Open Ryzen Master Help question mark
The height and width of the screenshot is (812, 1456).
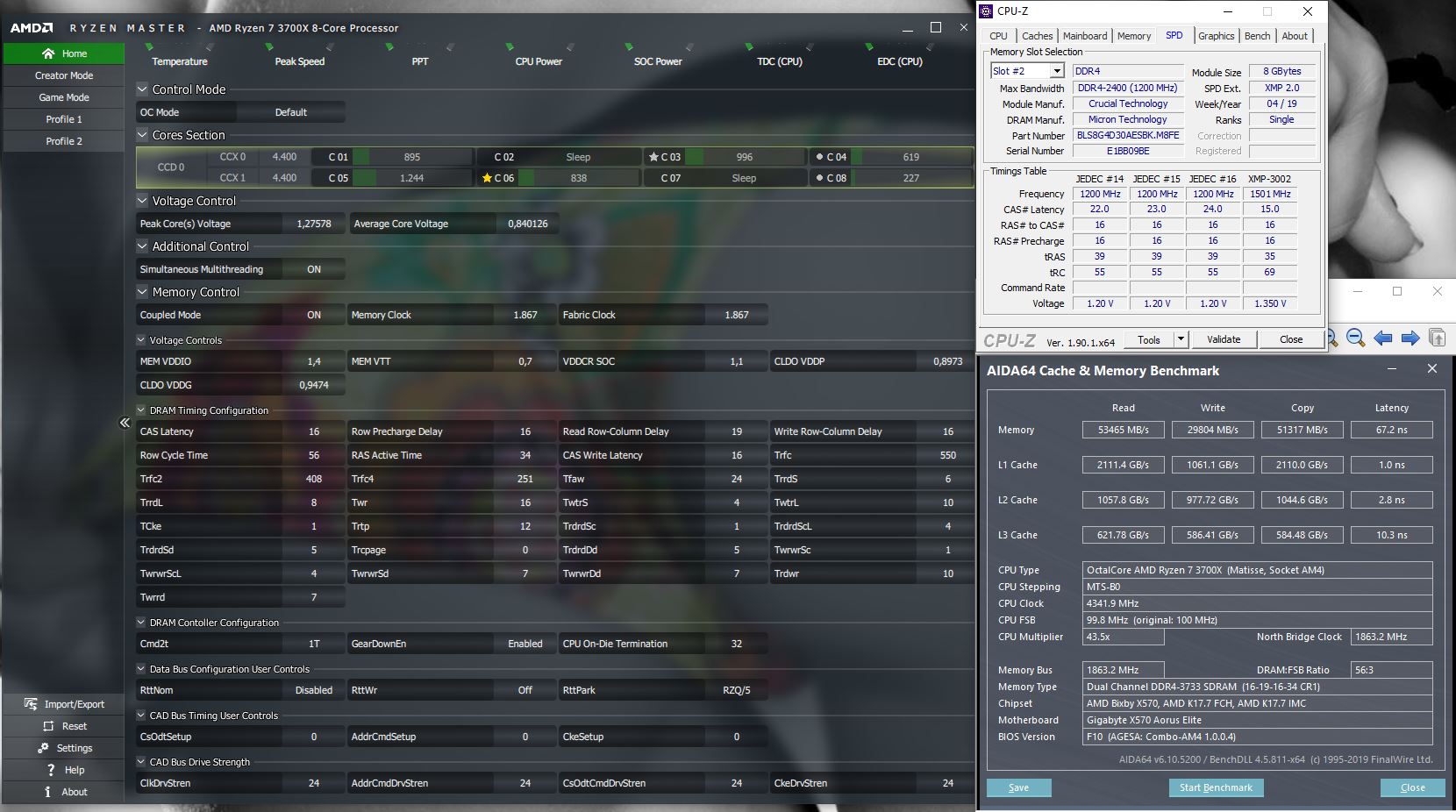[51, 770]
